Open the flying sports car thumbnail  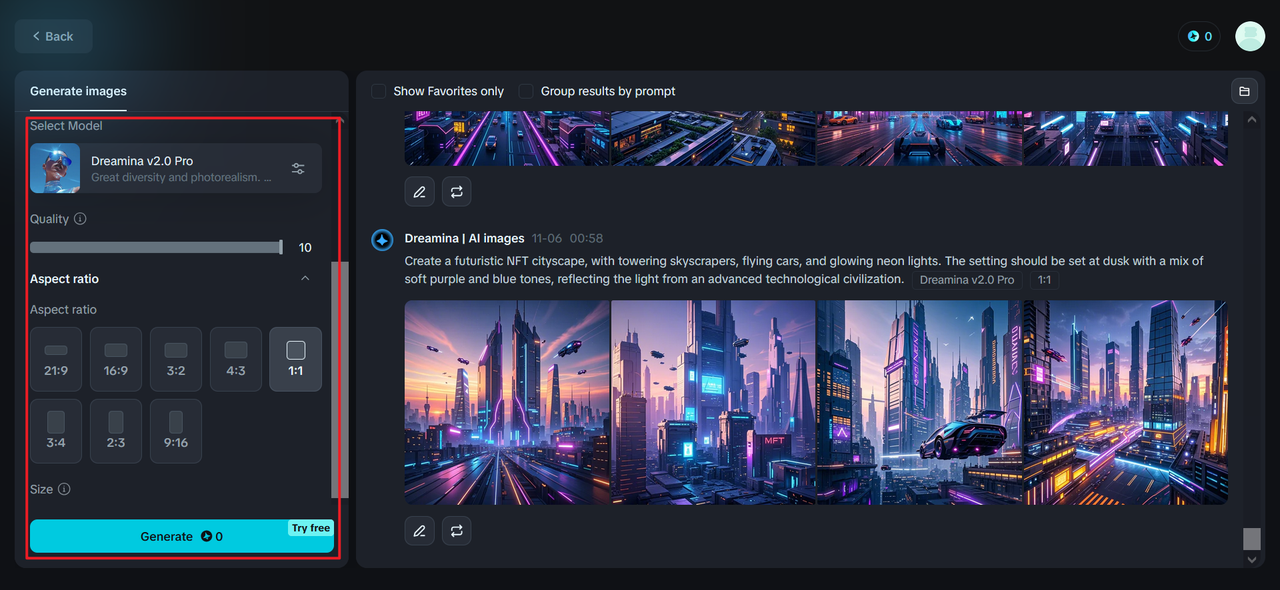(919, 402)
